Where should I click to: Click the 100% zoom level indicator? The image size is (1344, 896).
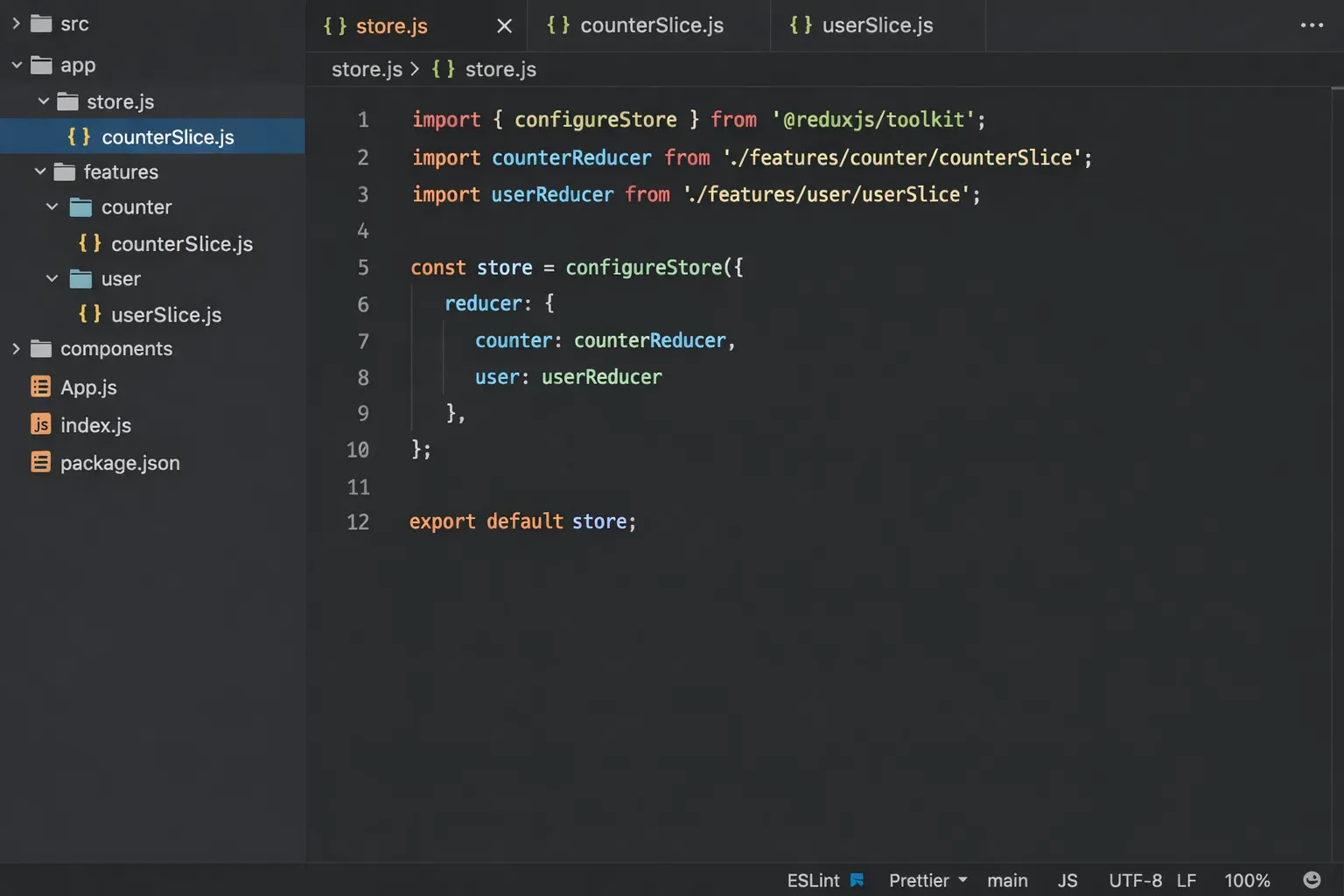pos(1247,880)
